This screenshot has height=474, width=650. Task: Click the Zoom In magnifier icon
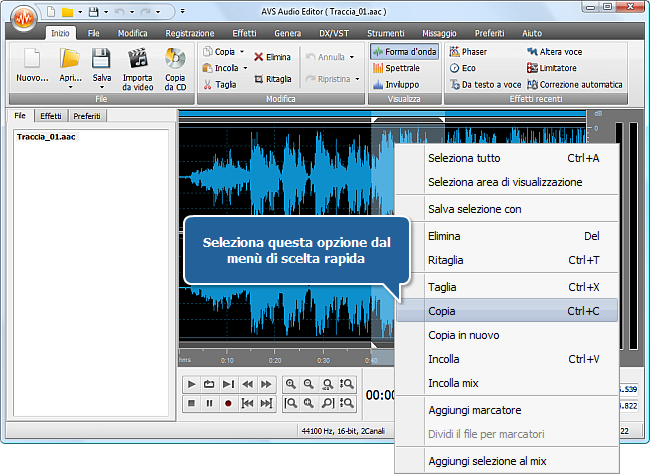(x=291, y=384)
